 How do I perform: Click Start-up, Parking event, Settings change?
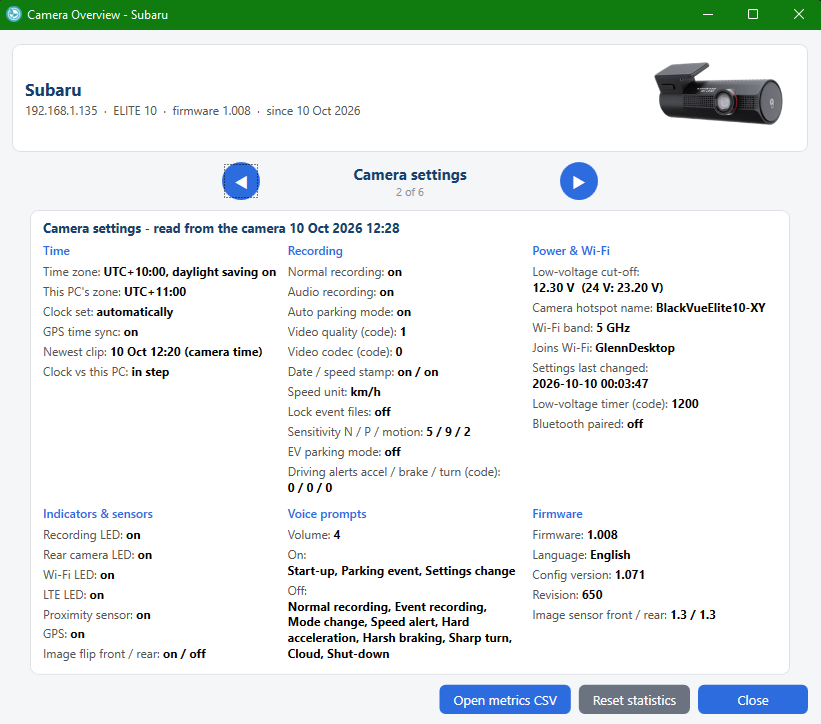pyautogui.click(x=401, y=571)
